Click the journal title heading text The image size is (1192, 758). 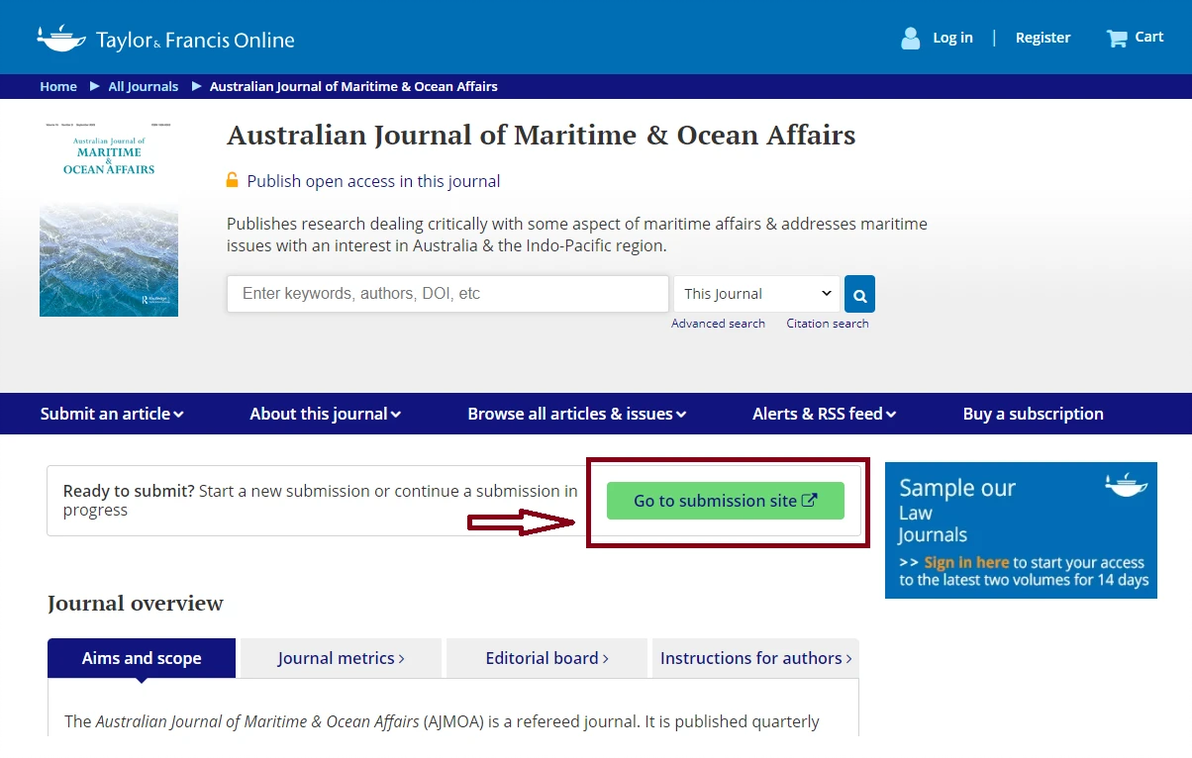pyautogui.click(x=541, y=135)
